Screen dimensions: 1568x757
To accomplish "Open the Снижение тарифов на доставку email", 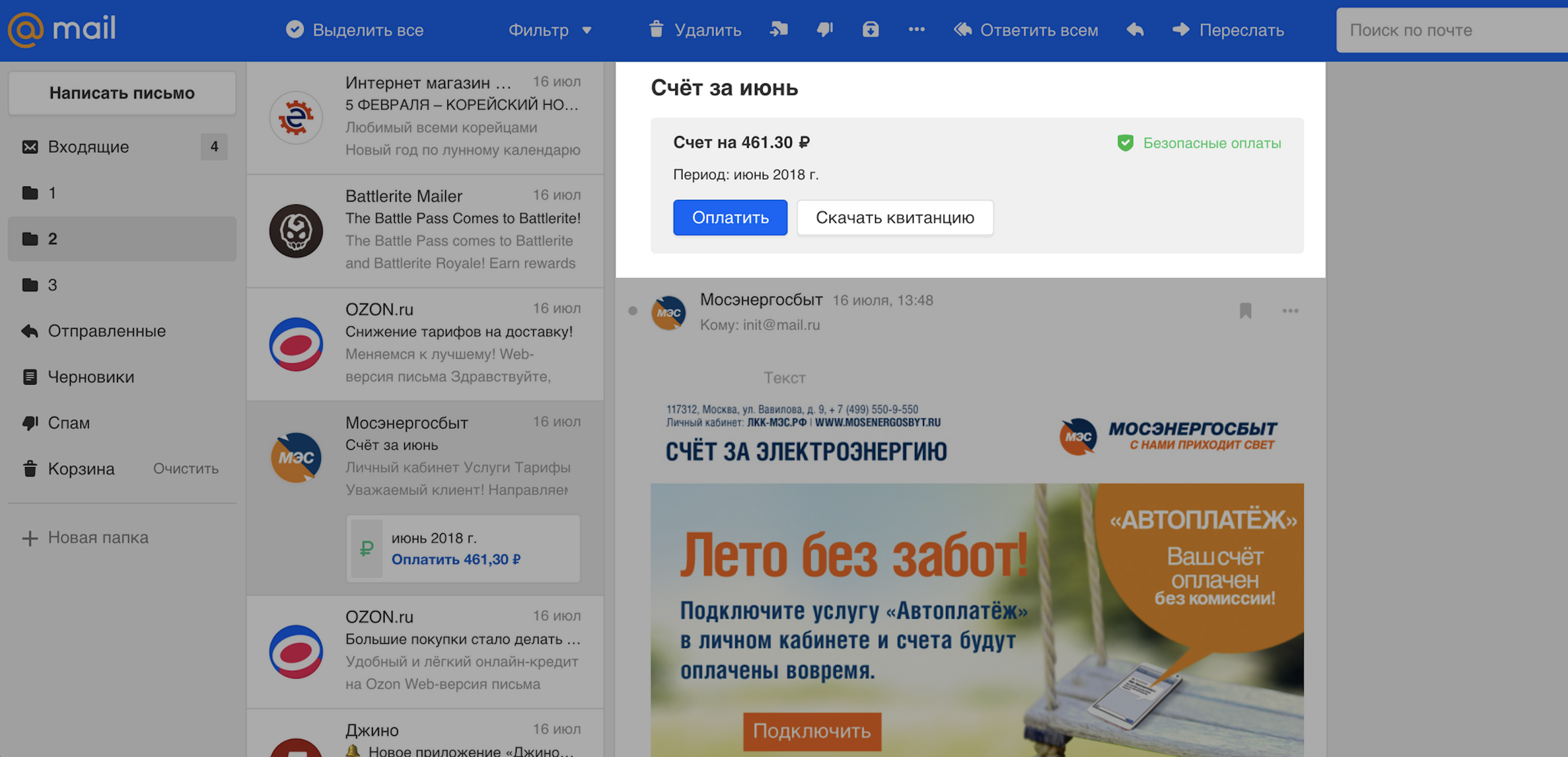I will click(x=425, y=344).
